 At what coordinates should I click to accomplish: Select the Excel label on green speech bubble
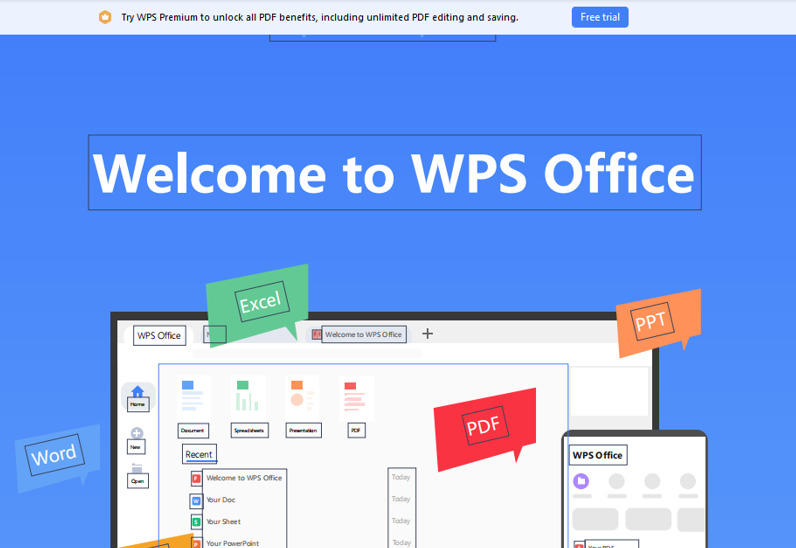point(261,302)
